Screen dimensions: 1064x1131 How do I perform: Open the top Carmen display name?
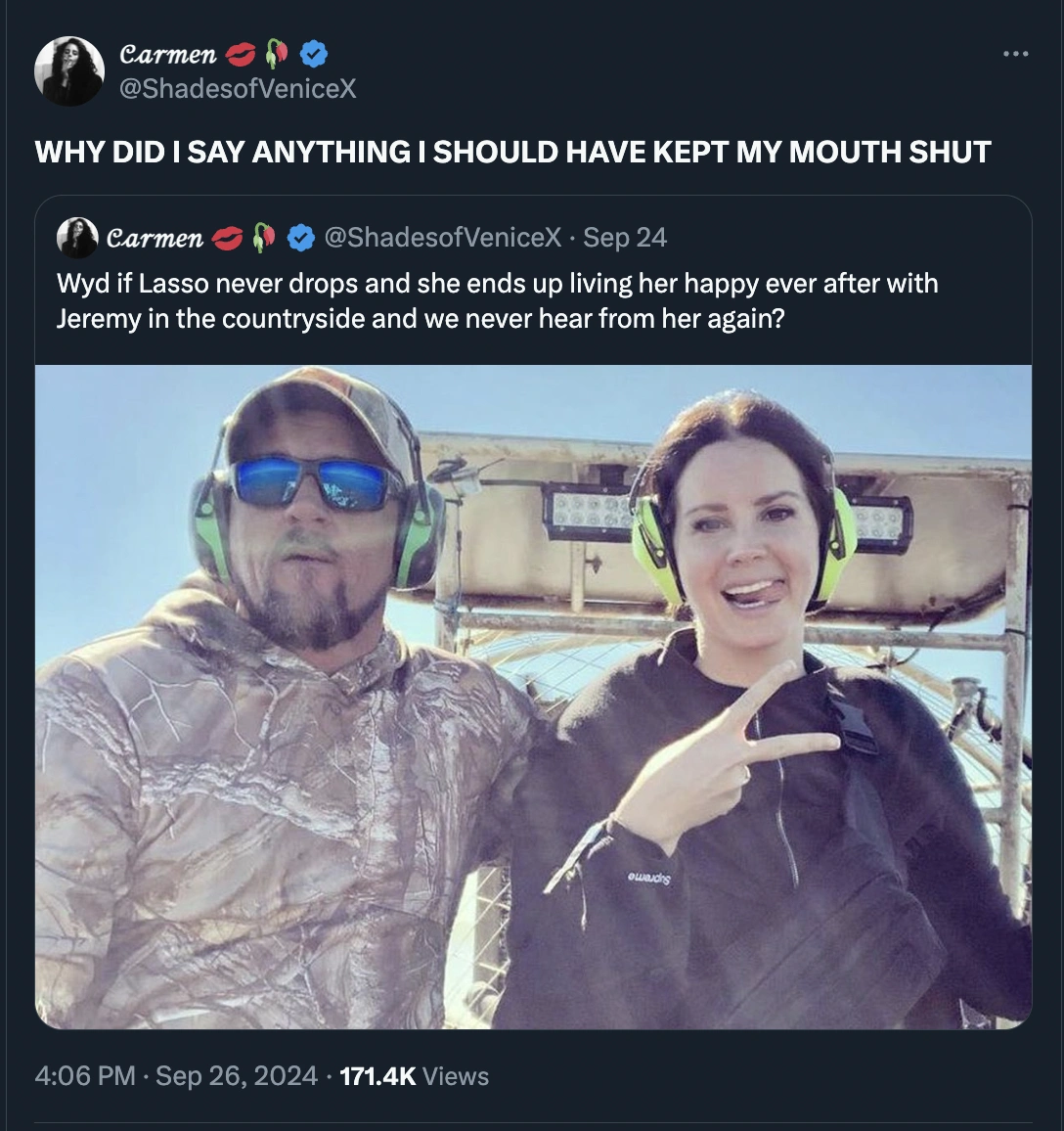point(166,54)
